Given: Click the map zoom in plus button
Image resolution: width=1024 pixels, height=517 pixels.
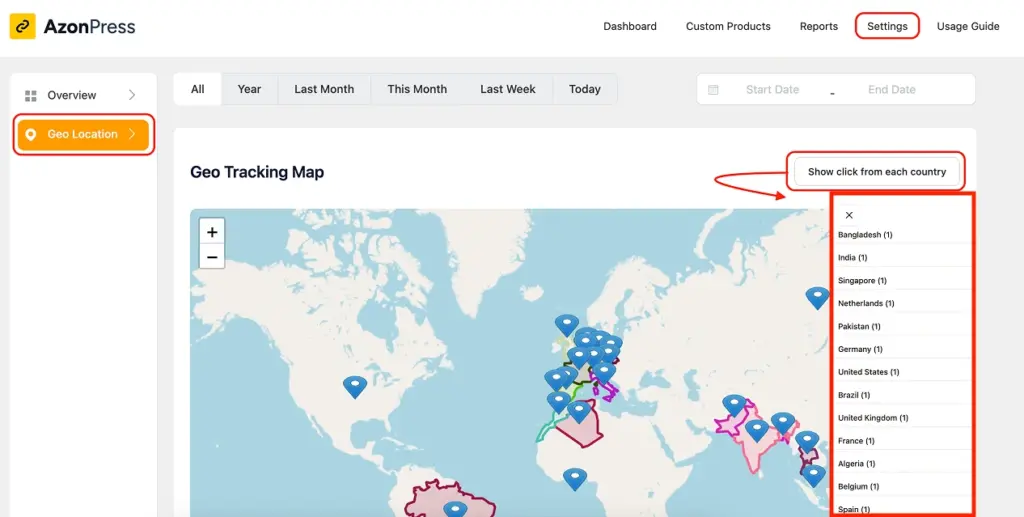Looking at the screenshot, I should click(x=212, y=232).
